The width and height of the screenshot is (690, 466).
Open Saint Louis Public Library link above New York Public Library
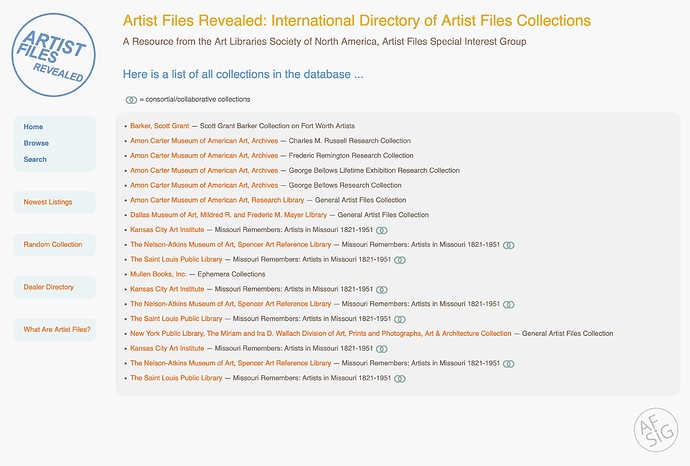176,319
